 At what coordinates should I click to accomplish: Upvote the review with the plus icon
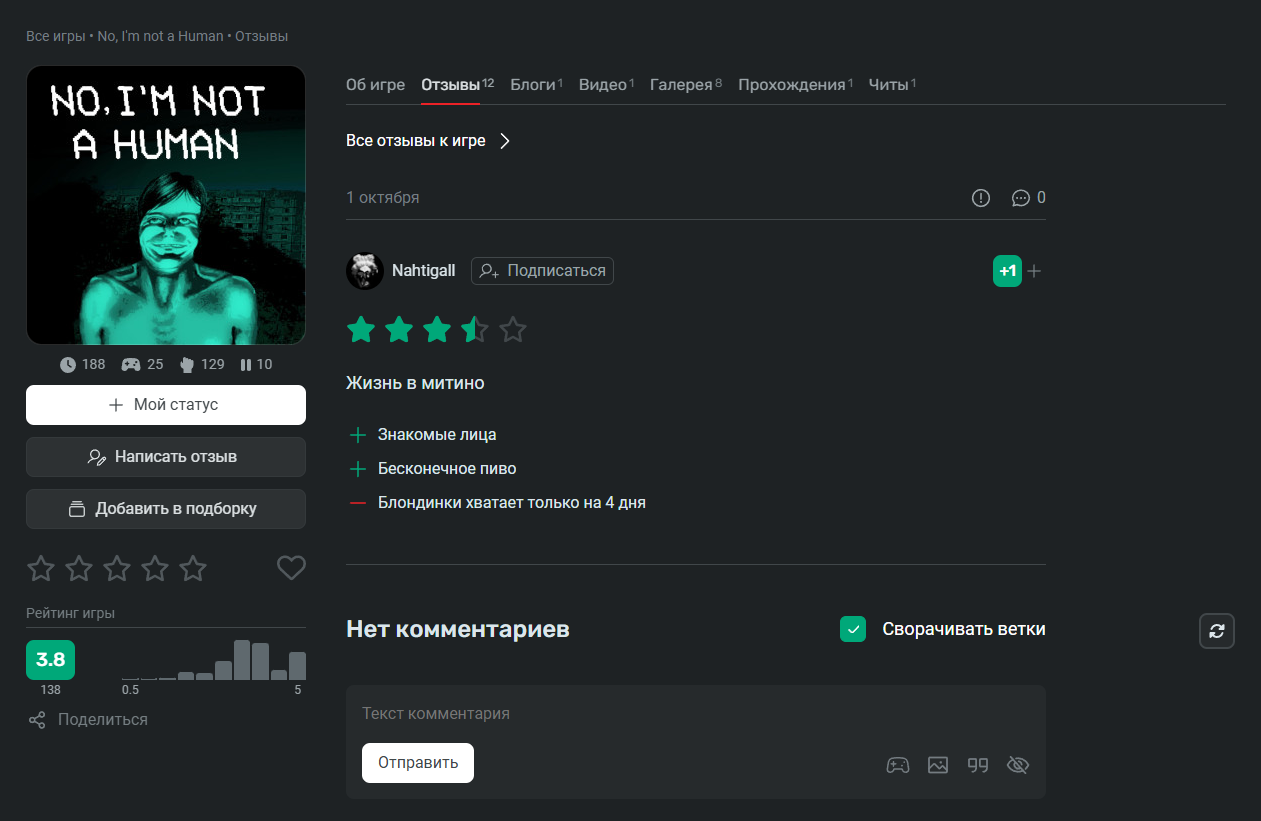[x=1034, y=271]
